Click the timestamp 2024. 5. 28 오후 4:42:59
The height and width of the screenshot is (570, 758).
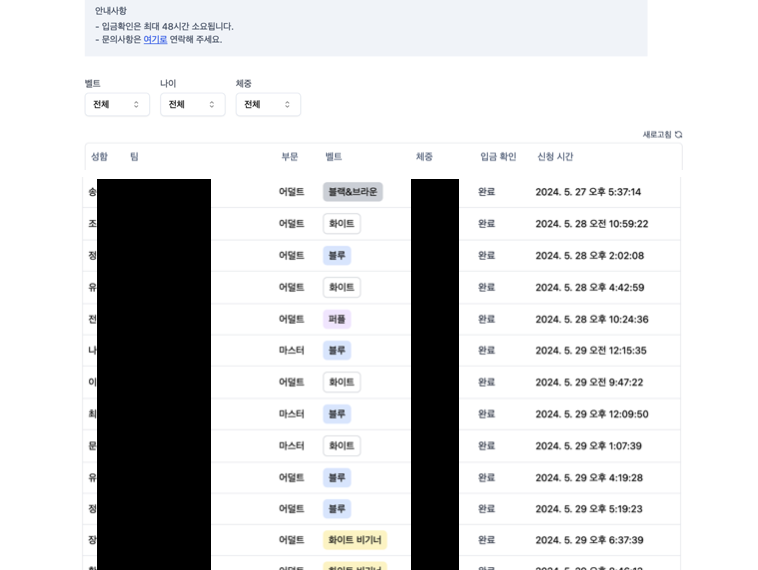point(589,288)
